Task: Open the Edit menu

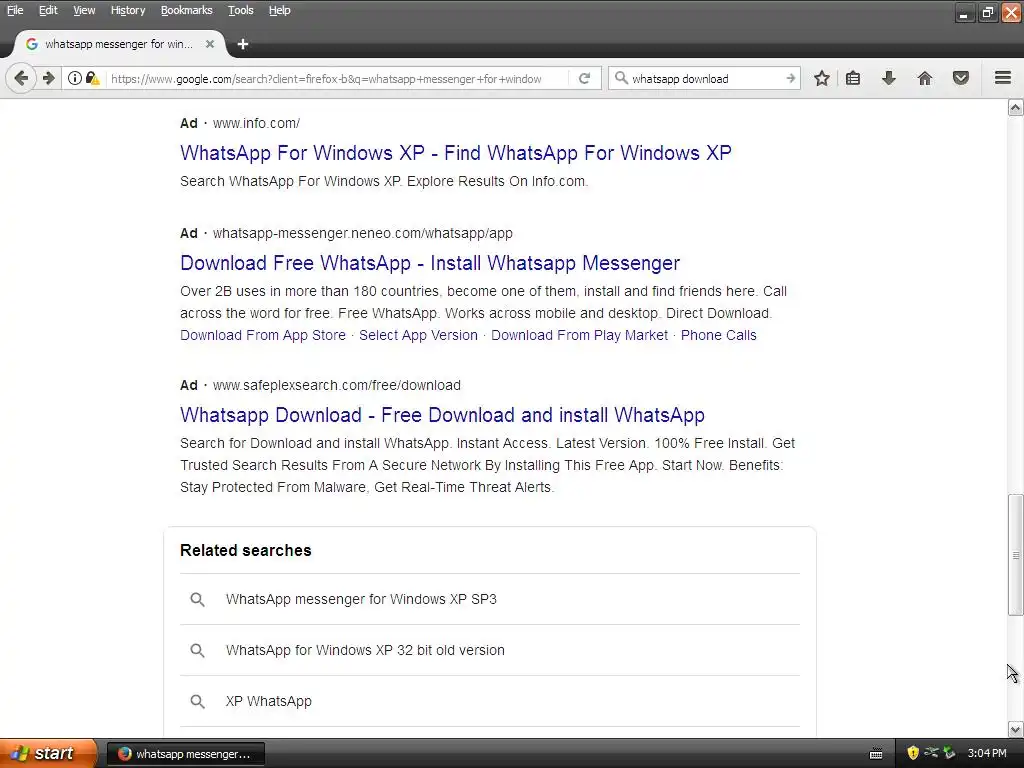Action: pos(48,10)
